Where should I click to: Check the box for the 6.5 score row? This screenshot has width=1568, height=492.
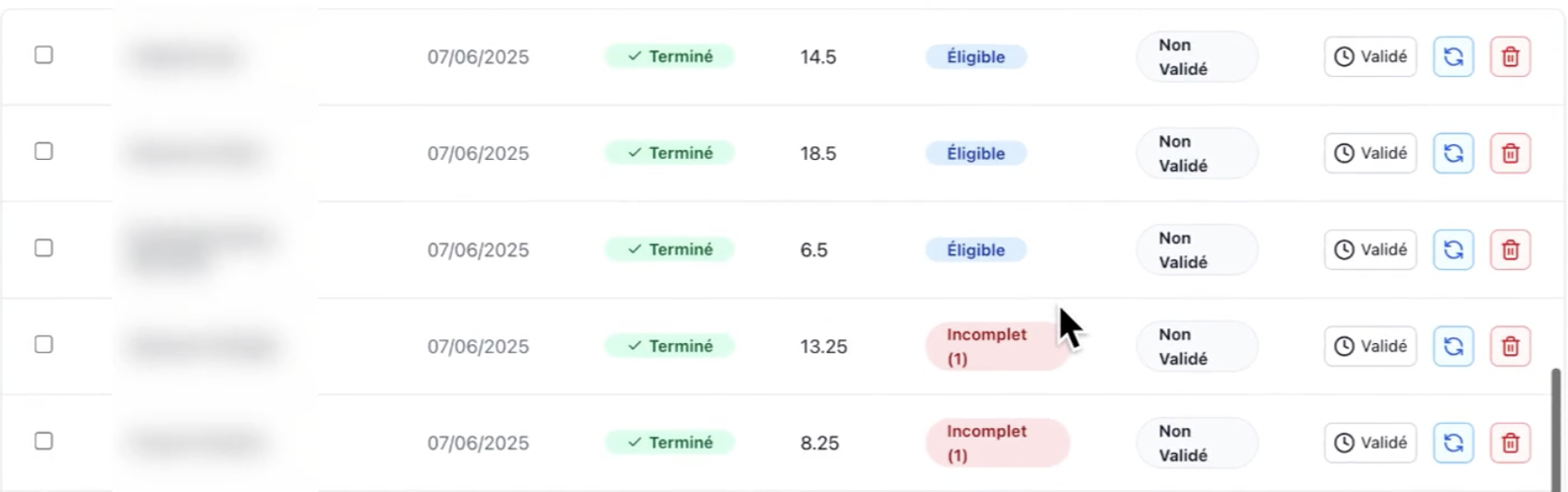point(43,248)
